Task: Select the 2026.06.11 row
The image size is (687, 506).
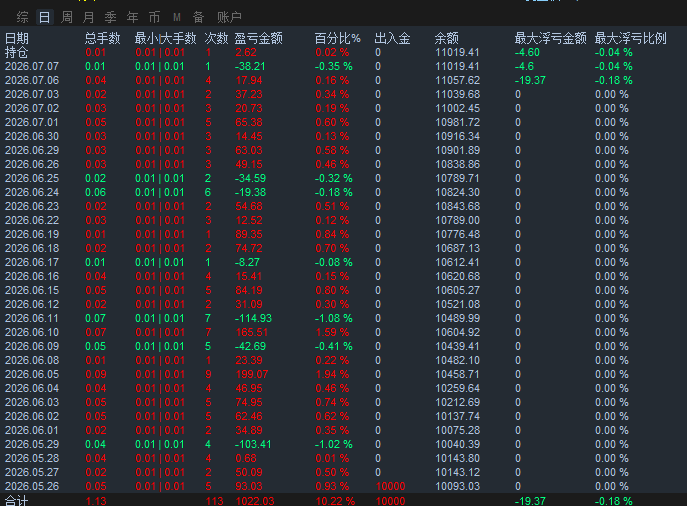Action: point(344,318)
